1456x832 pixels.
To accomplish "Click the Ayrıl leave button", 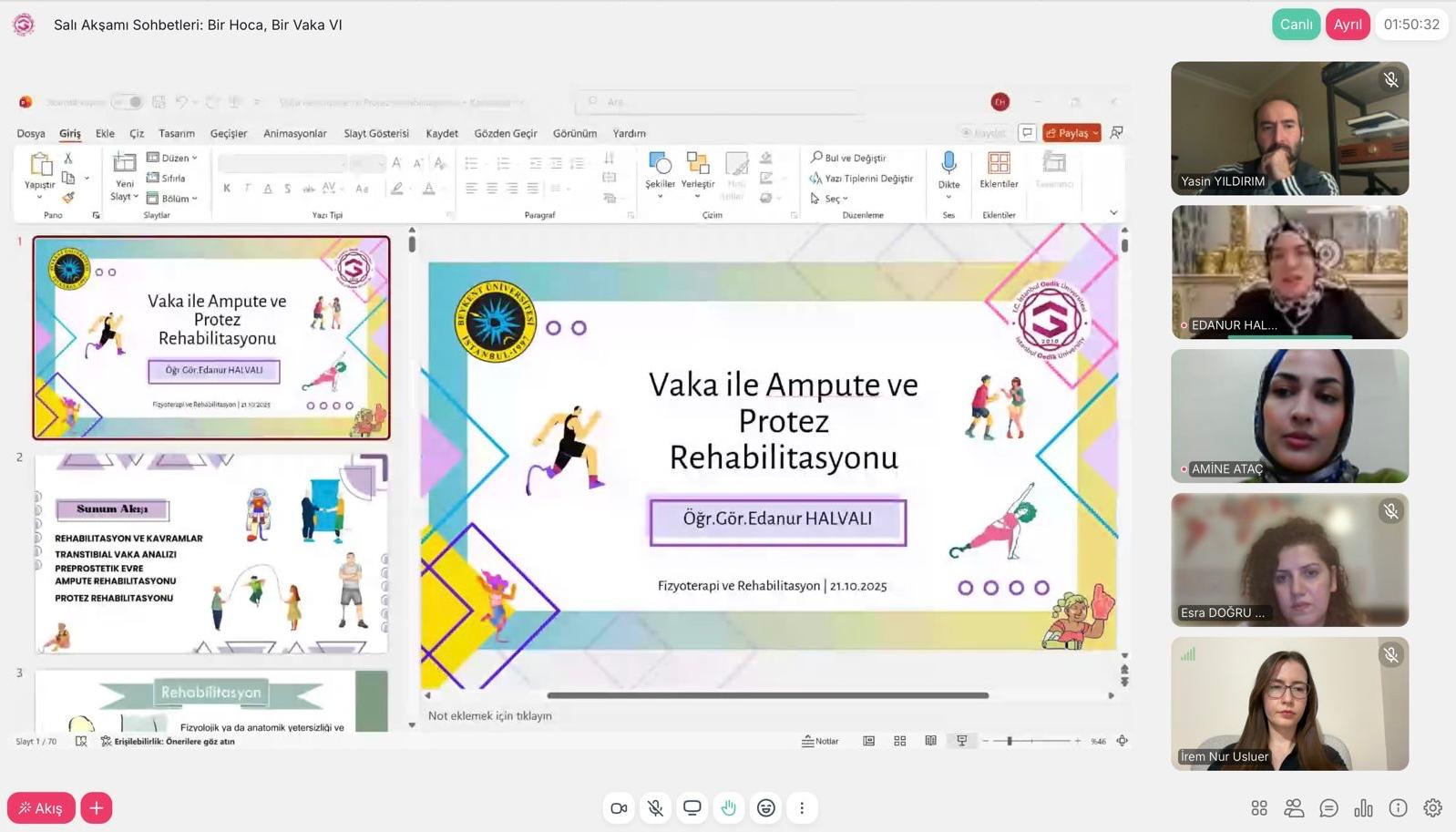I will (1348, 25).
